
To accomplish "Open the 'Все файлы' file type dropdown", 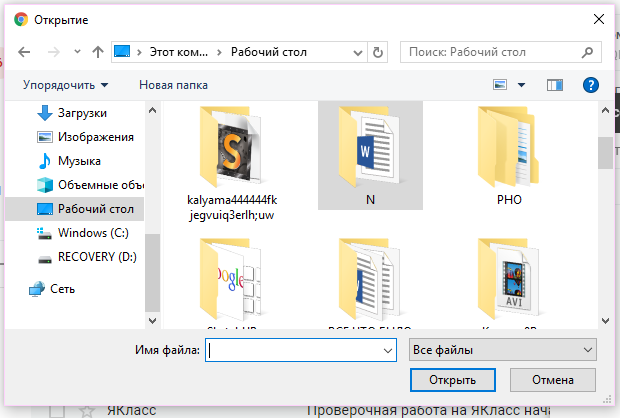I will (503, 350).
